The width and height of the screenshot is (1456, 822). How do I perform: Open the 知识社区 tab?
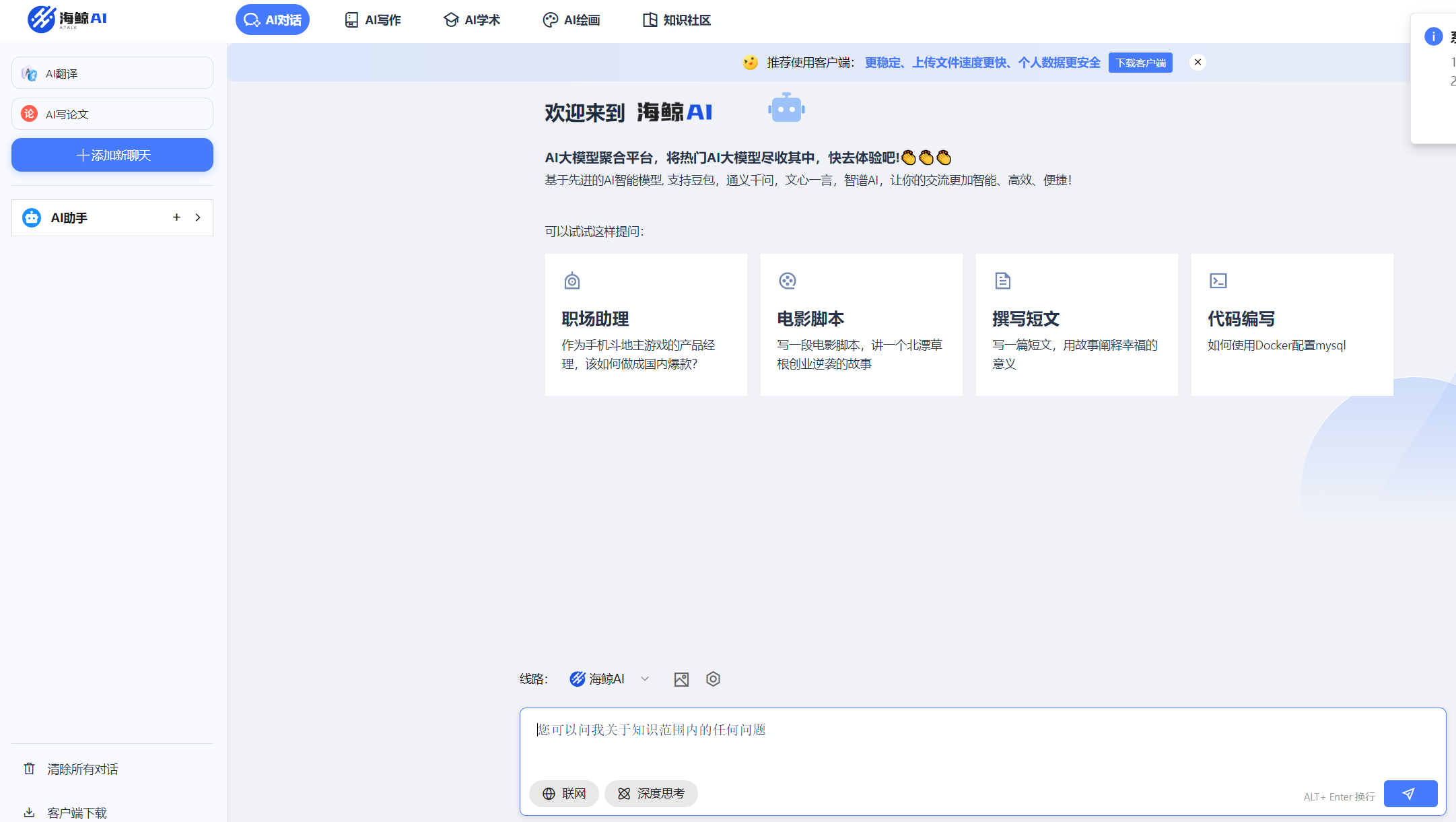[x=677, y=20]
